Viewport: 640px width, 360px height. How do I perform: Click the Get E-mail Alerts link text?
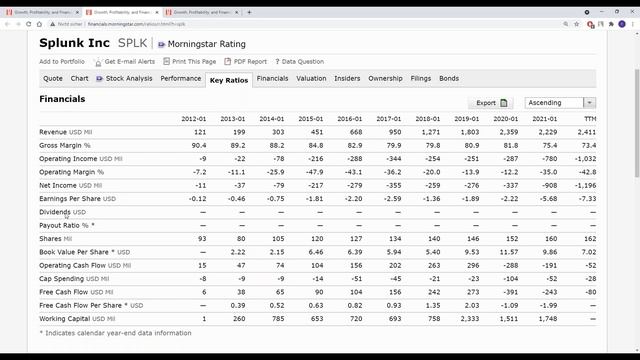point(130,62)
